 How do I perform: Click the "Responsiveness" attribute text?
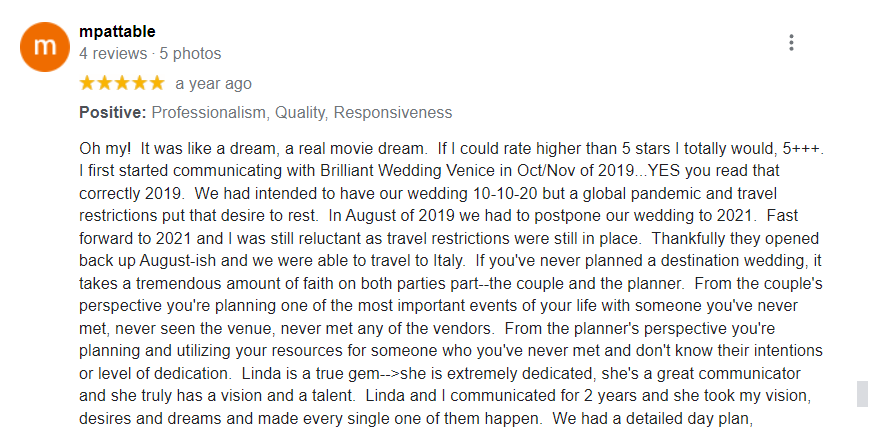[392, 113]
